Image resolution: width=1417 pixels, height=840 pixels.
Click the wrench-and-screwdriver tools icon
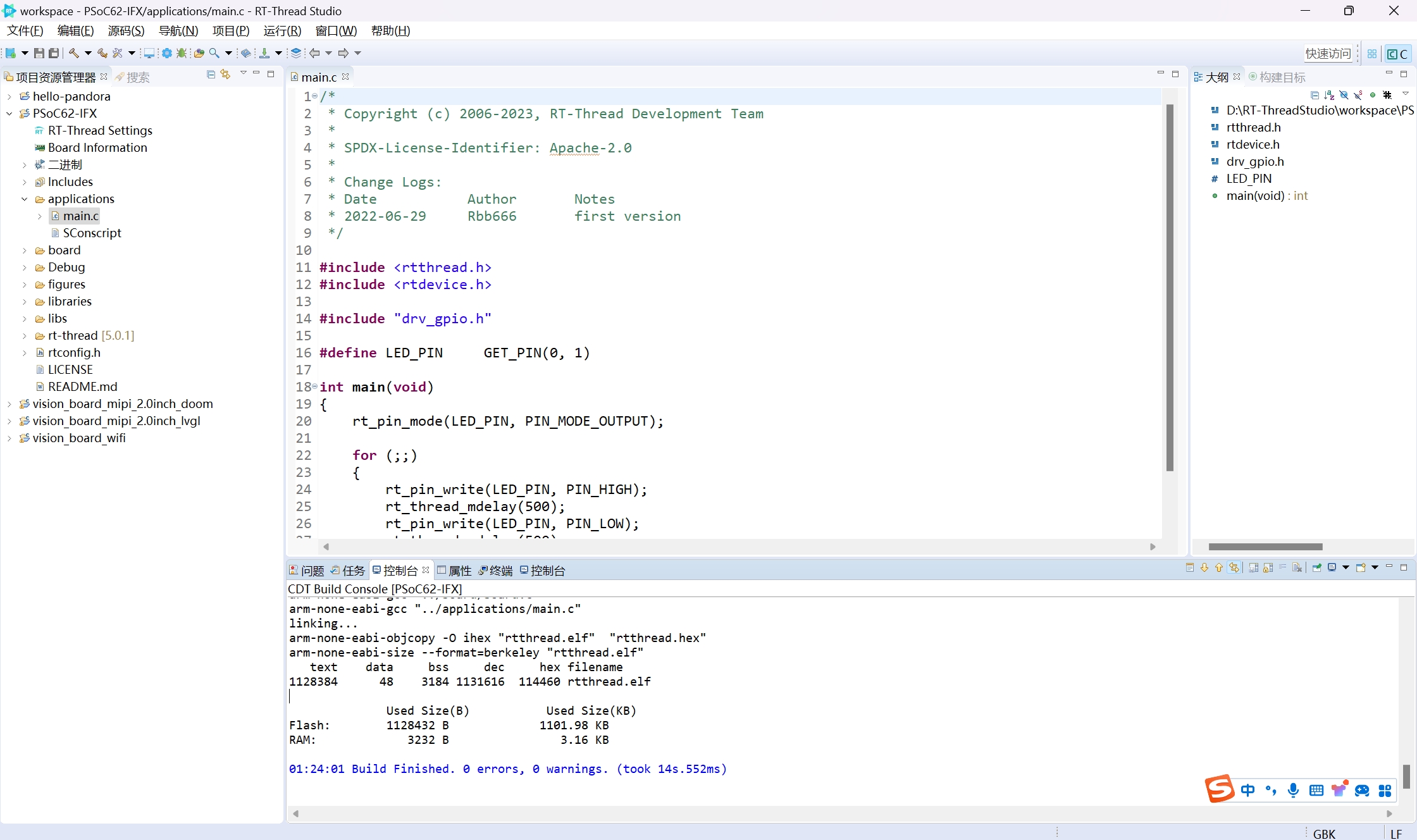coord(117,53)
